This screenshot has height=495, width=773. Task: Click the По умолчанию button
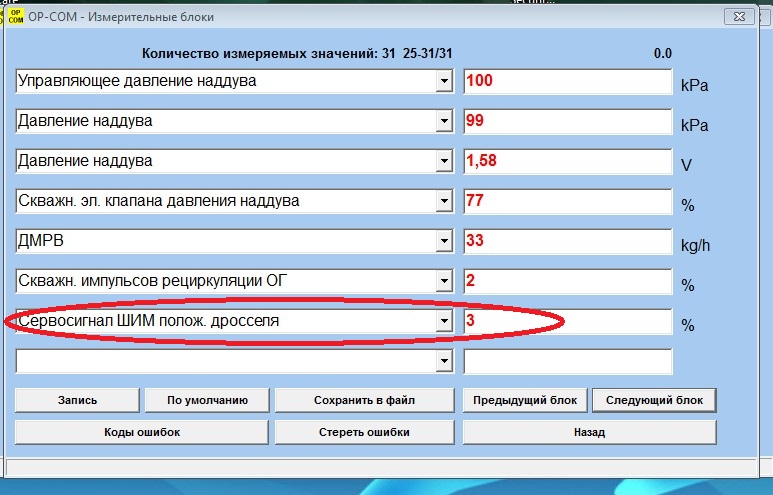(x=207, y=400)
